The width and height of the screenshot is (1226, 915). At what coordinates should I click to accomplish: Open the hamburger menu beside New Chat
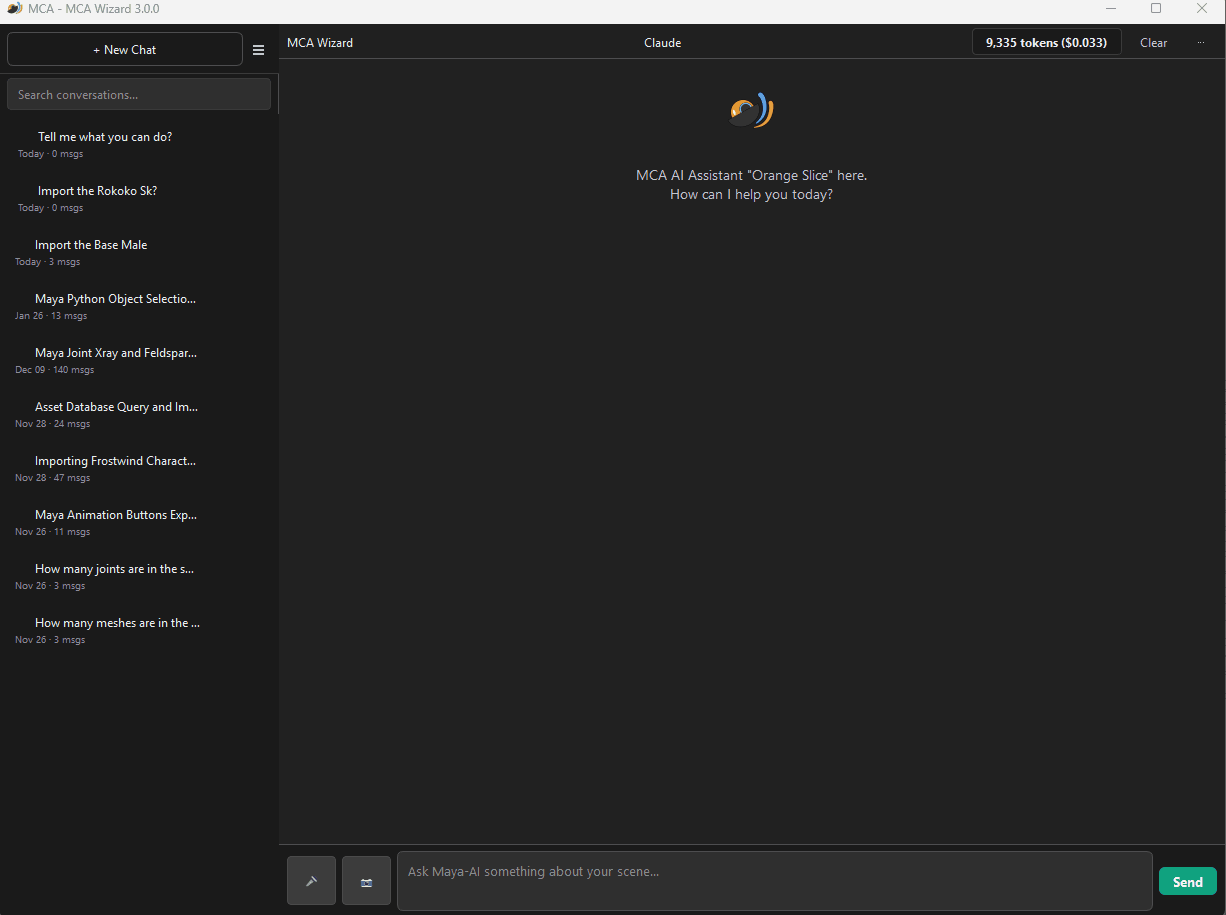click(258, 50)
